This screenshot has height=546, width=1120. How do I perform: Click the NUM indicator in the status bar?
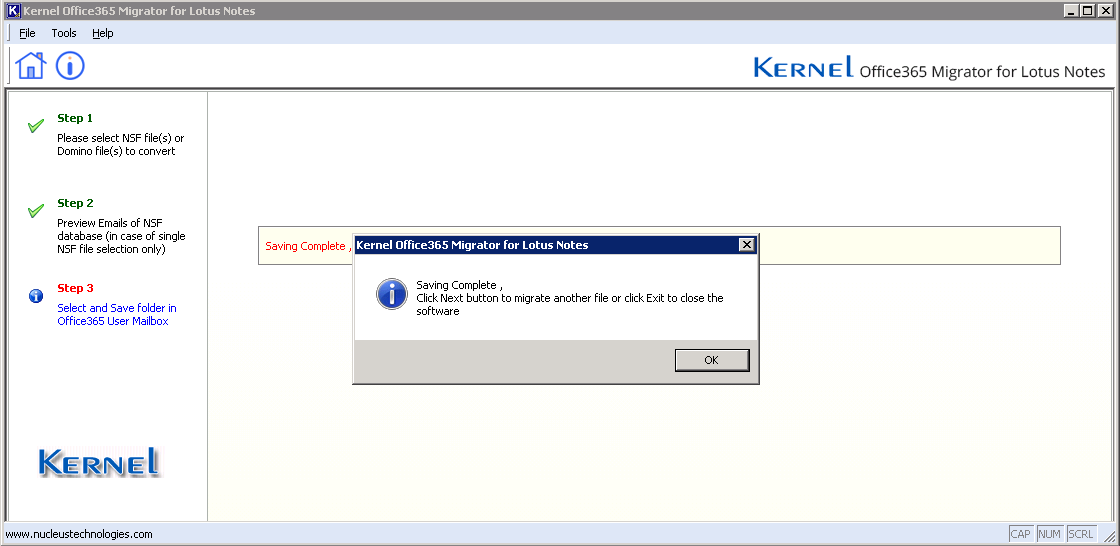[1050, 534]
